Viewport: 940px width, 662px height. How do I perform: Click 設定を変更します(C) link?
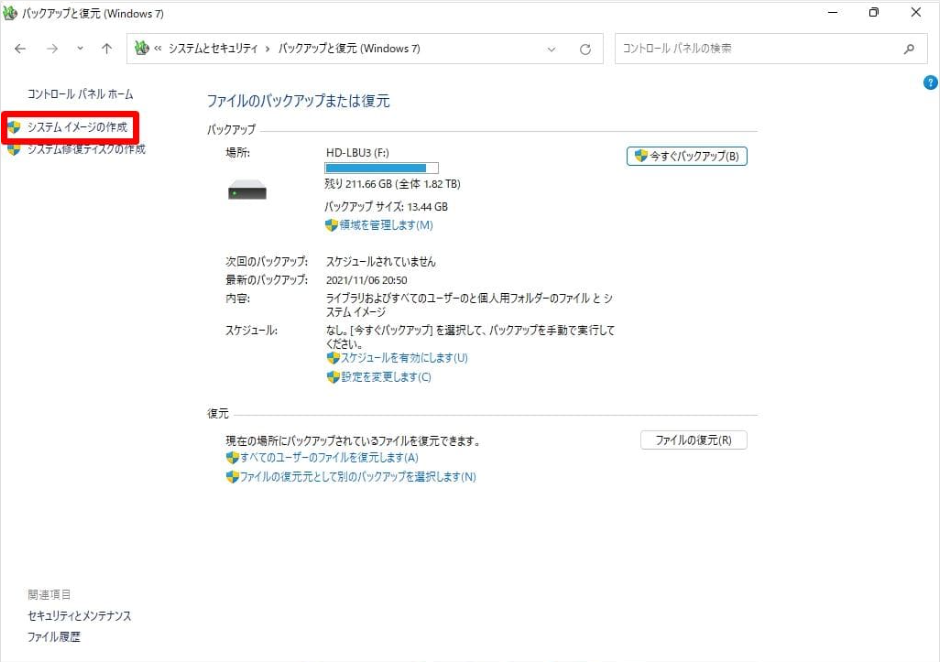(x=386, y=377)
